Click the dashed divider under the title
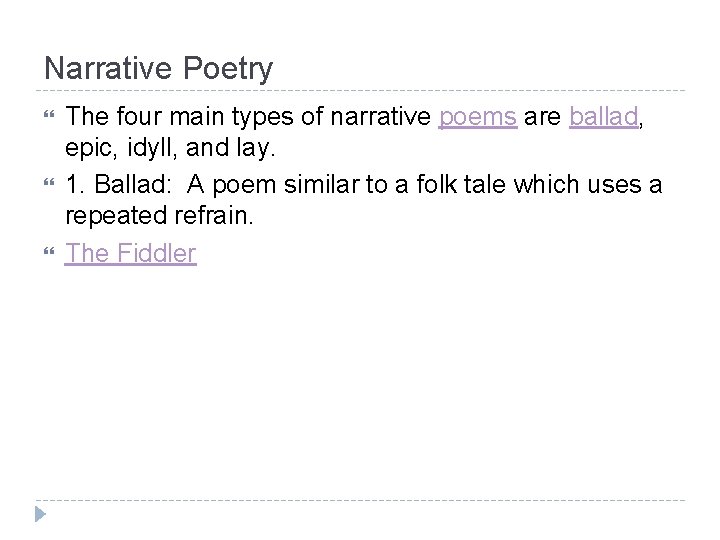The width and height of the screenshot is (720, 540). [x=360, y=91]
